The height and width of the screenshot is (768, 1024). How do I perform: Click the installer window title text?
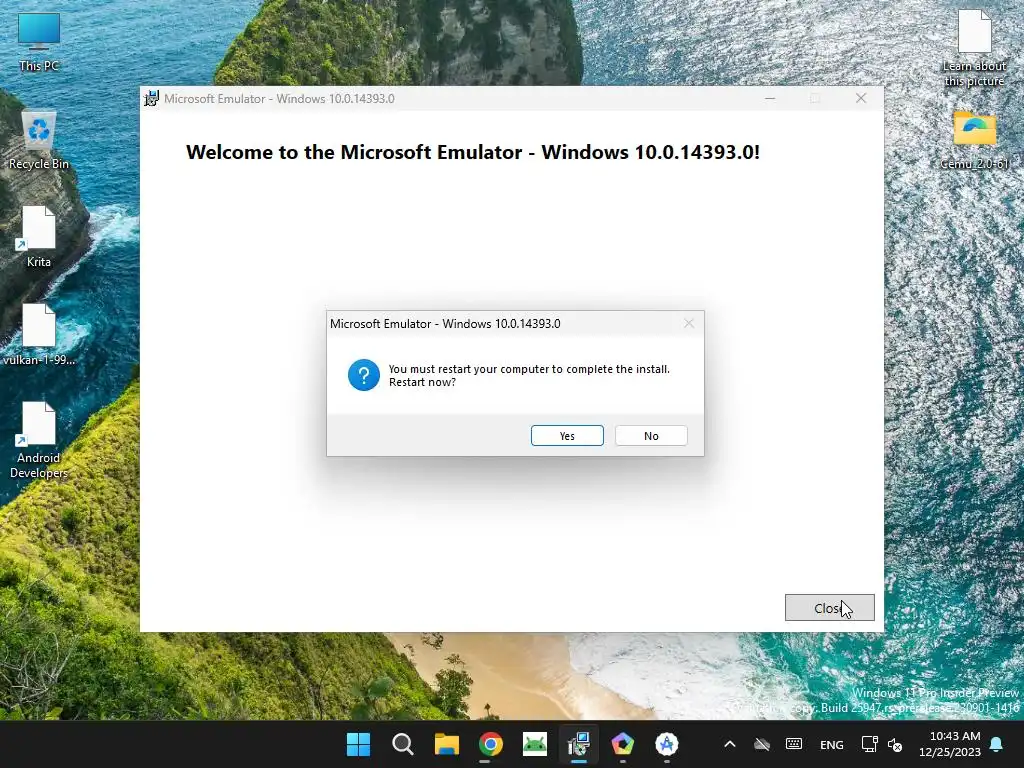[280, 99]
